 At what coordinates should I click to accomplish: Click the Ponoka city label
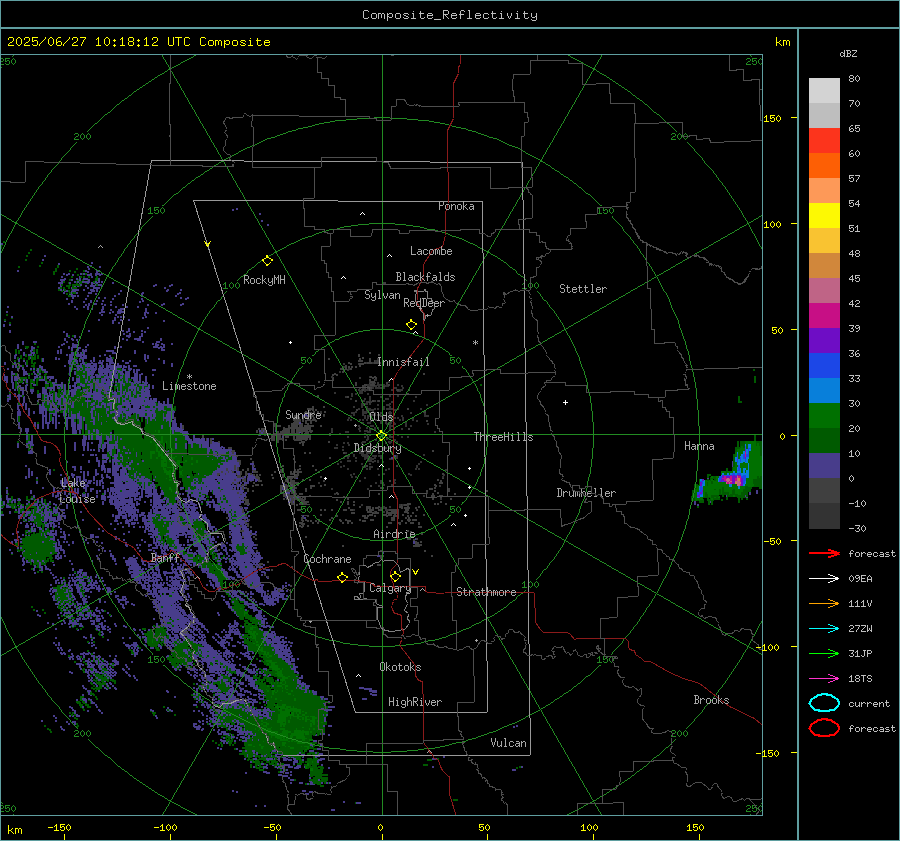(x=456, y=206)
